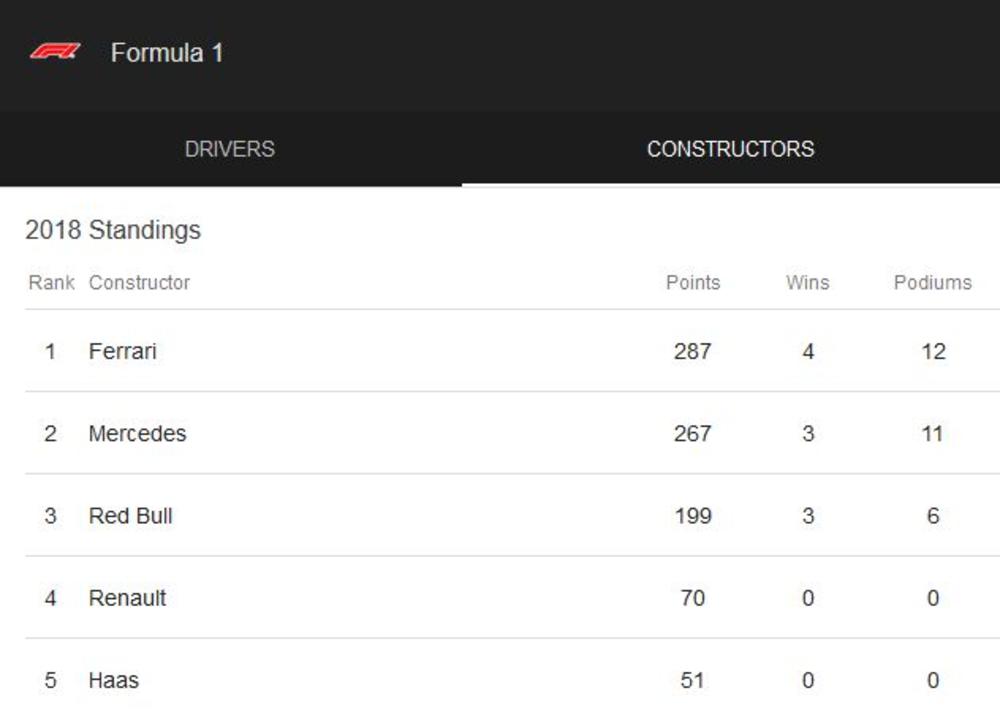Screen dimensions: 1000x718
Task: Open the Renault constructor entry
Action: (x=127, y=598)
